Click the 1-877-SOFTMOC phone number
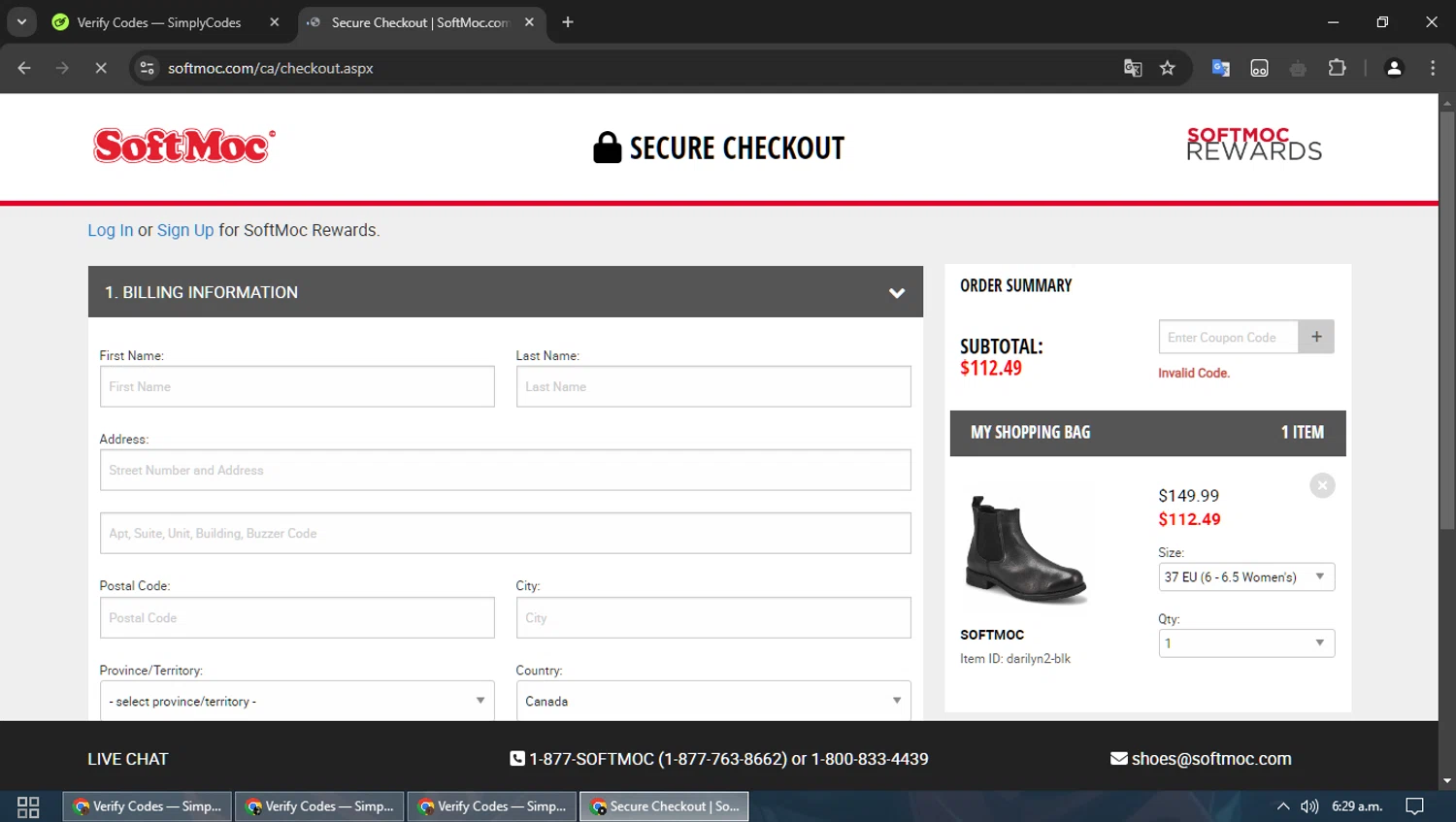1456x822 pixels. (658, 759)
